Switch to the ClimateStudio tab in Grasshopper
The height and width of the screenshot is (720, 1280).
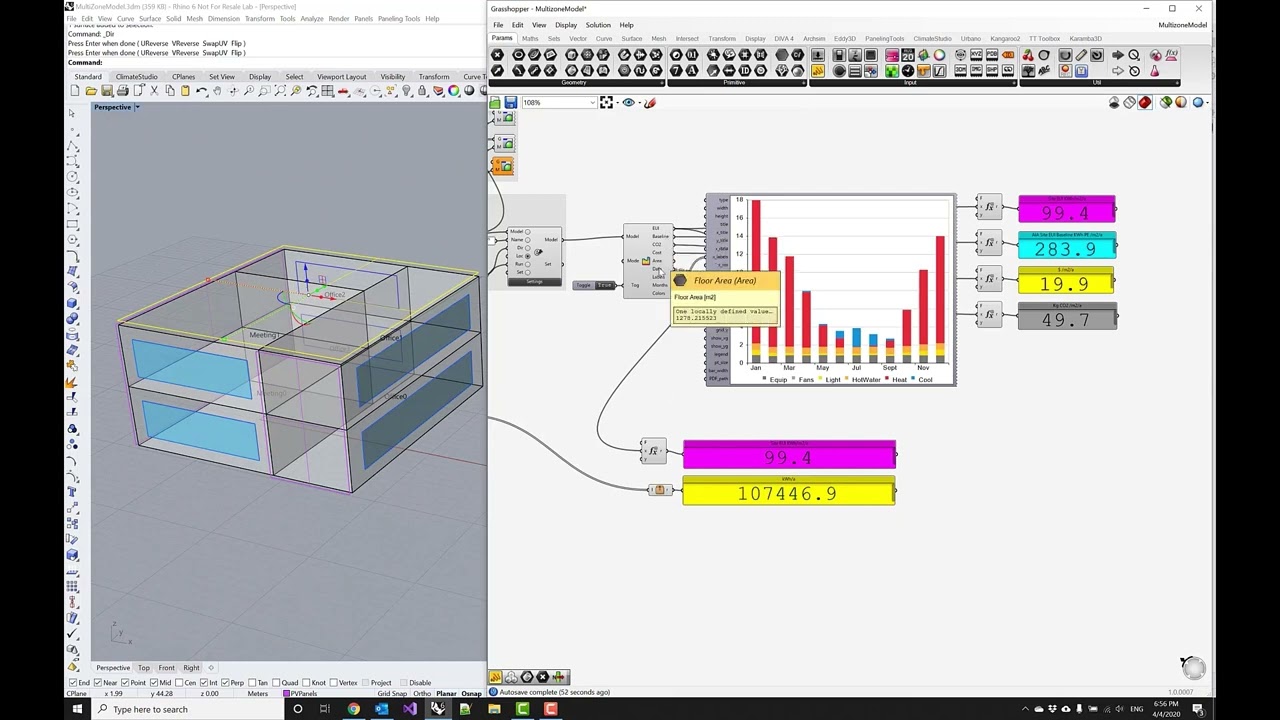(x=932, y=39)
